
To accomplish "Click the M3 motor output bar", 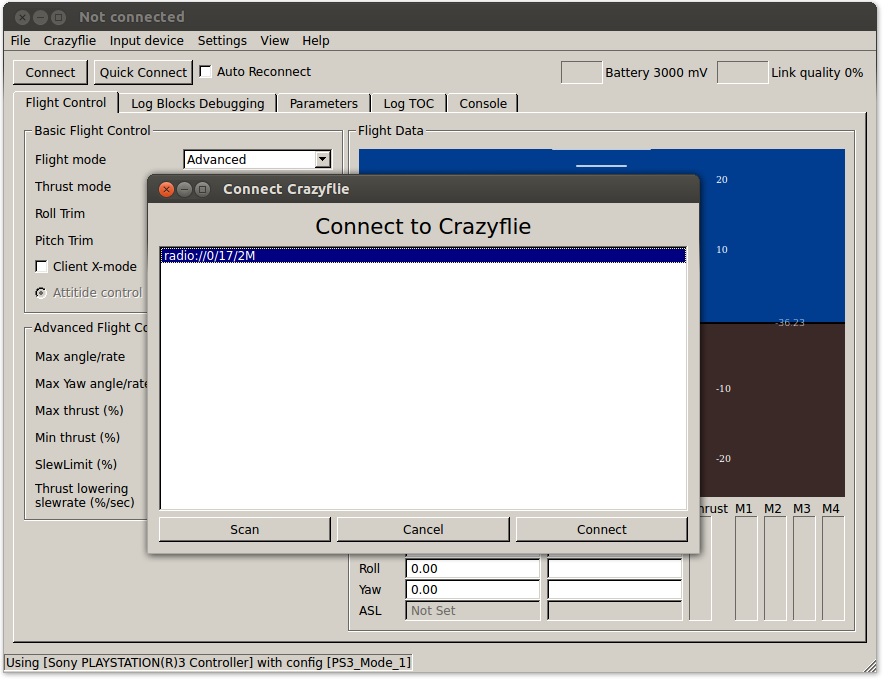I will tap(804, 568).
